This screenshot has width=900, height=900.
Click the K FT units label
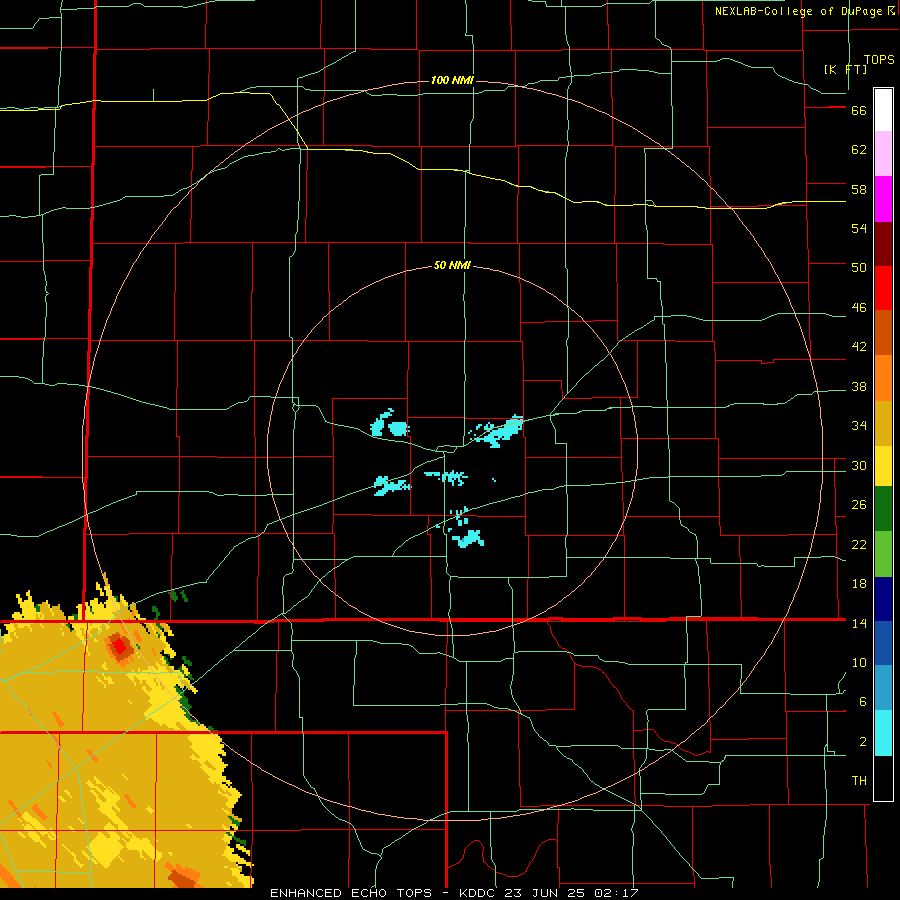click(845, 69)
